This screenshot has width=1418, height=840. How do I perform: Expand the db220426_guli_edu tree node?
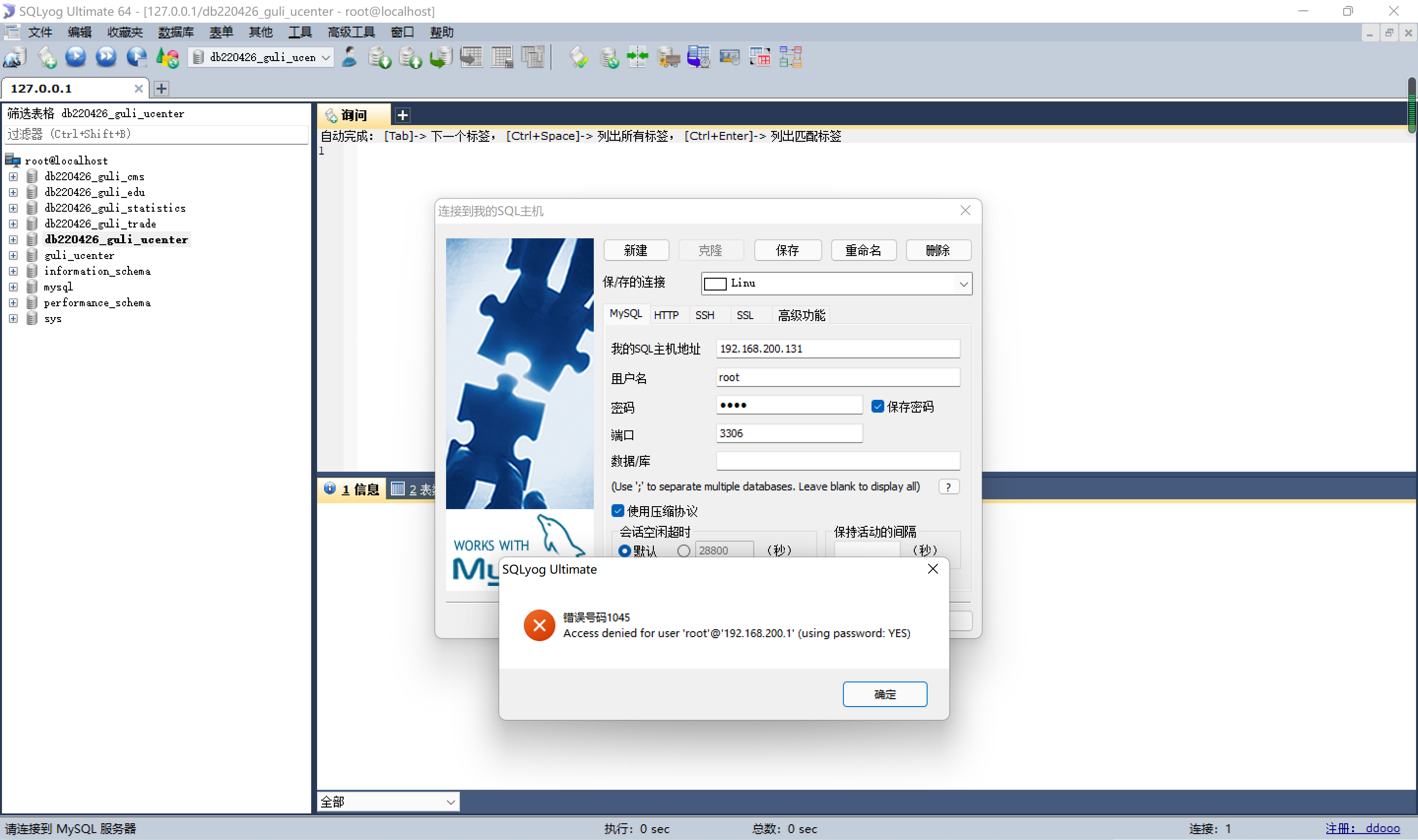point(13,193)
